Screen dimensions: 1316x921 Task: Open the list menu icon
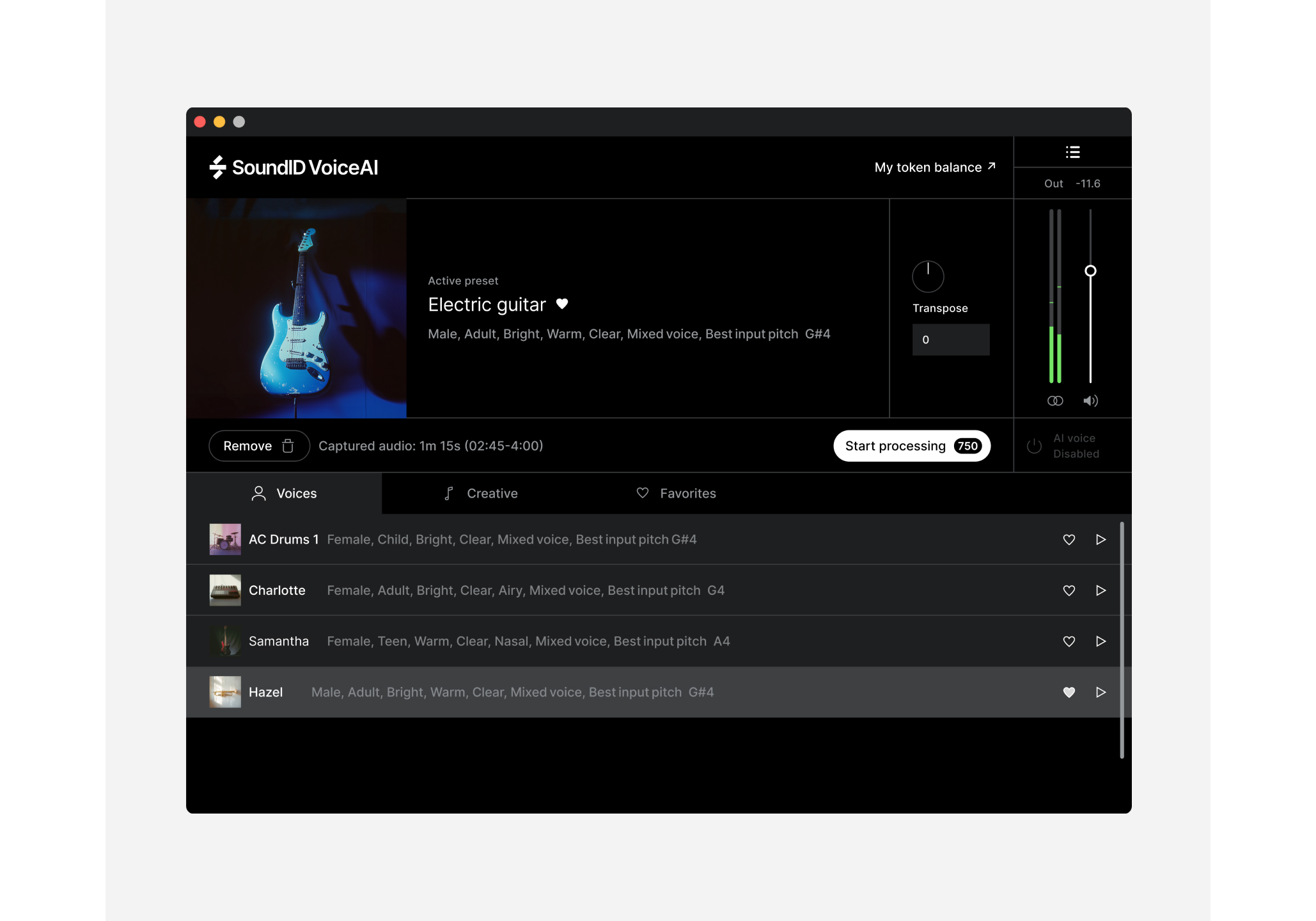tap(1072, 152)
